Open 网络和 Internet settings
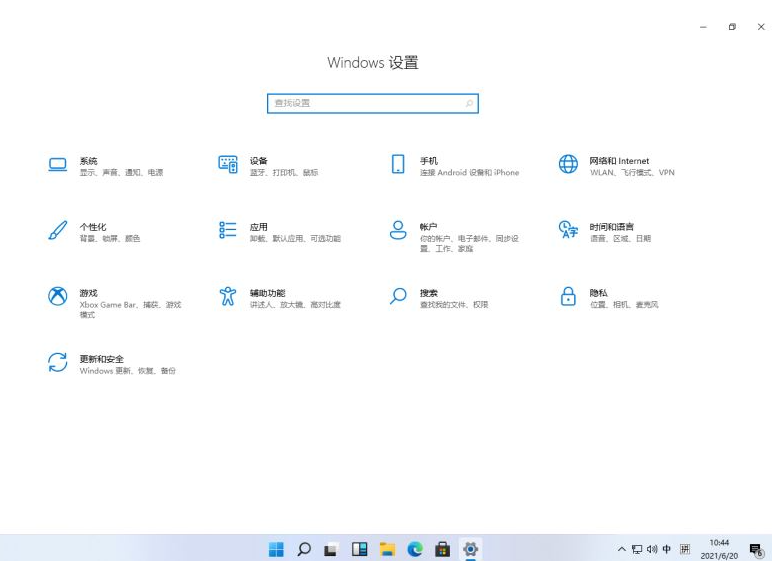Screen dimensions: 776x561 pos(618,161)
